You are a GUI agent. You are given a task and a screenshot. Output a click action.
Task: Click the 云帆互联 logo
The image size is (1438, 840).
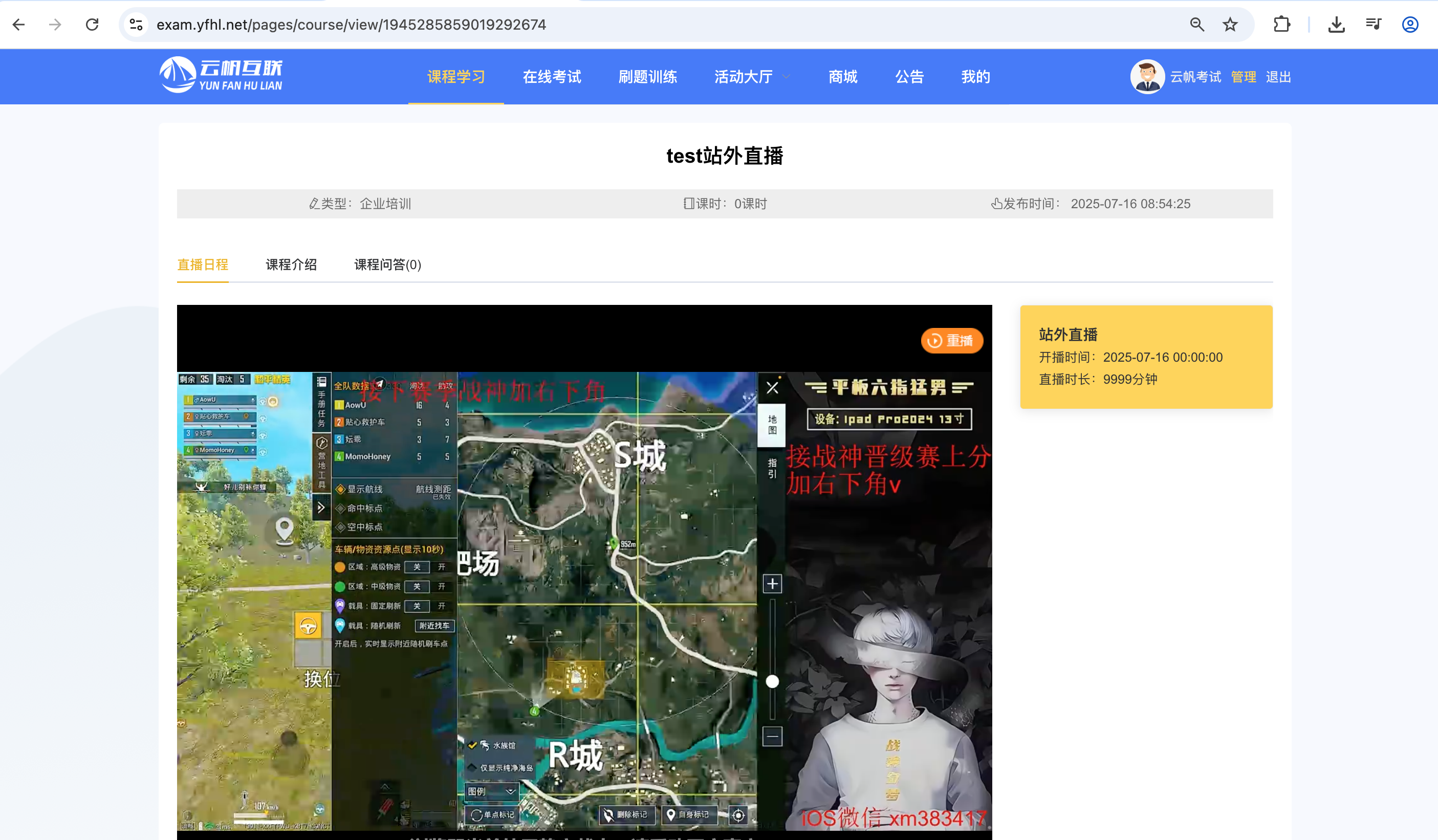pyautogui.click(x=221, y=75)
